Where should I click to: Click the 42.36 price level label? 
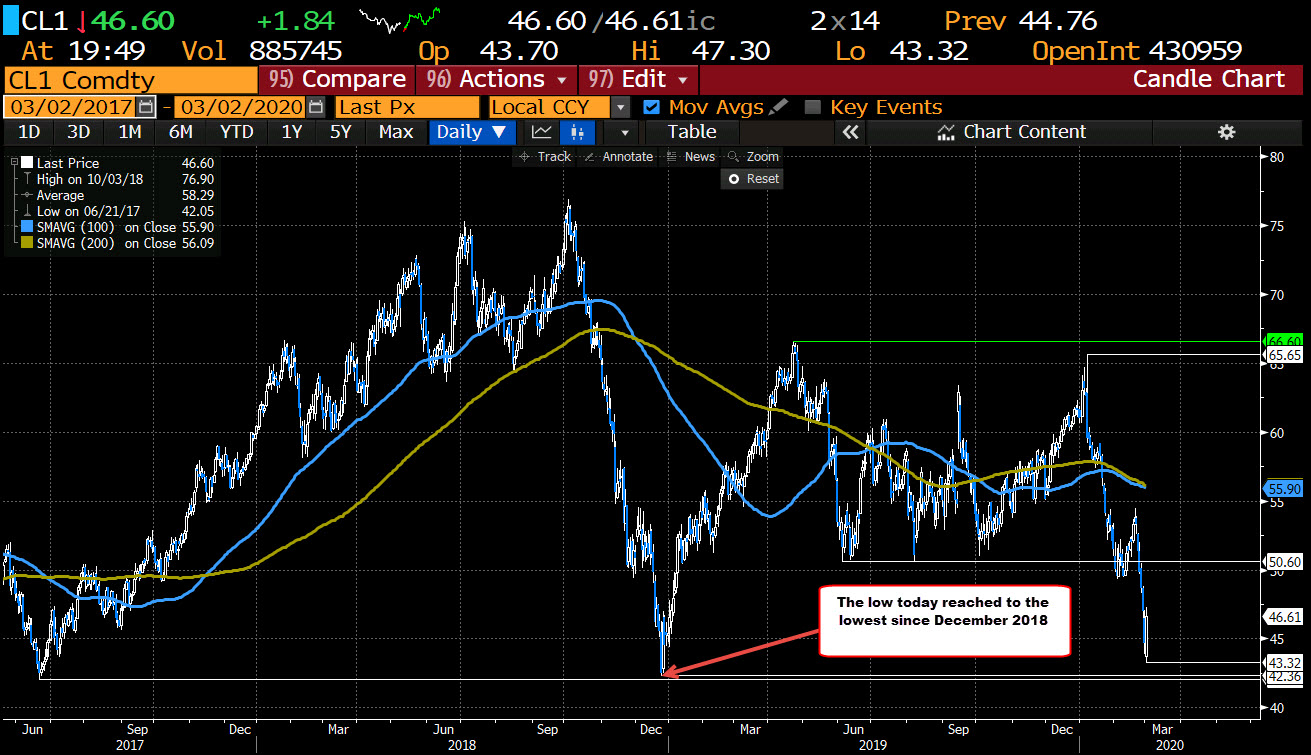pos(1284,677)
